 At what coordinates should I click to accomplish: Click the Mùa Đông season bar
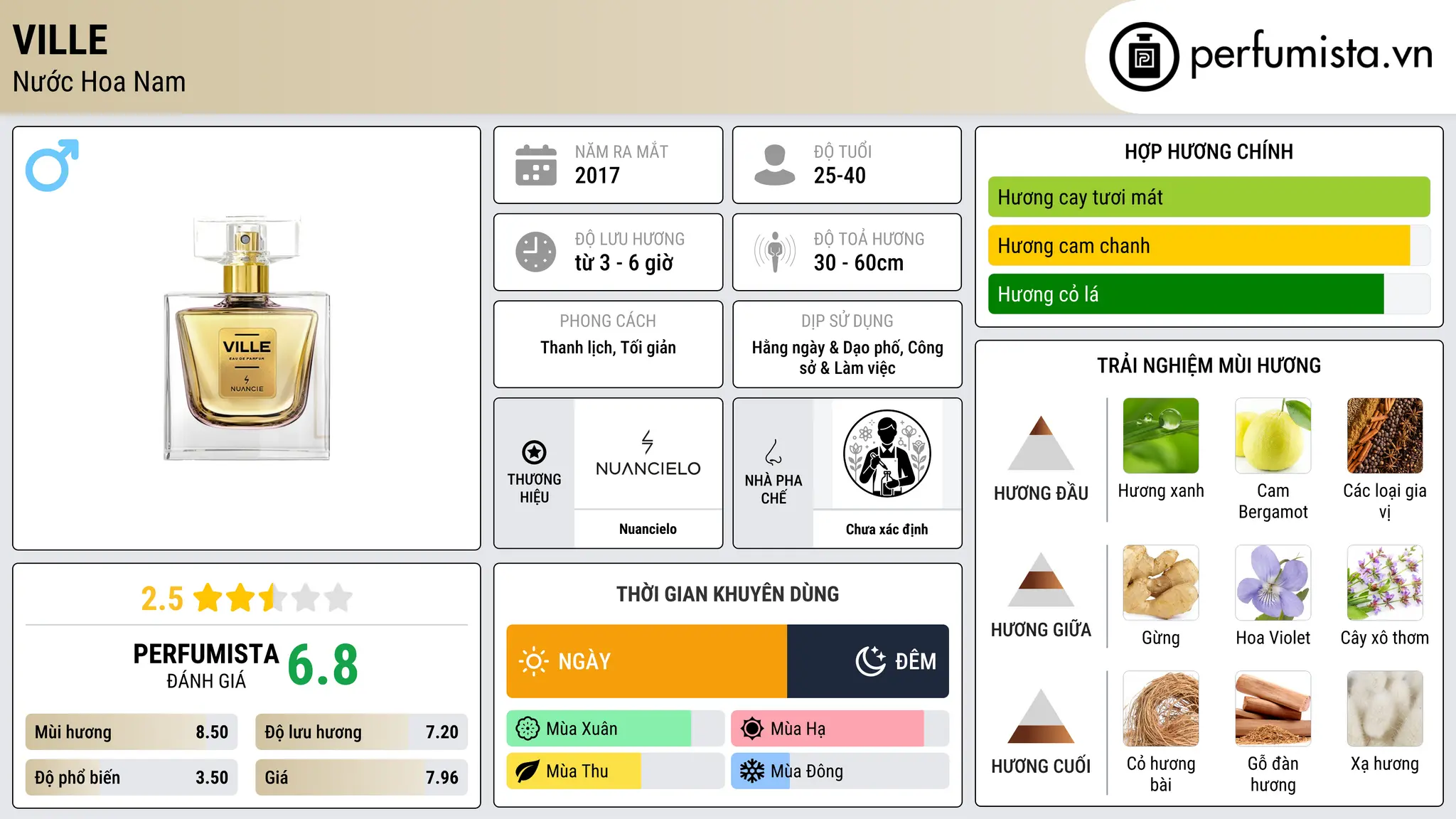[x=840, y=771]
